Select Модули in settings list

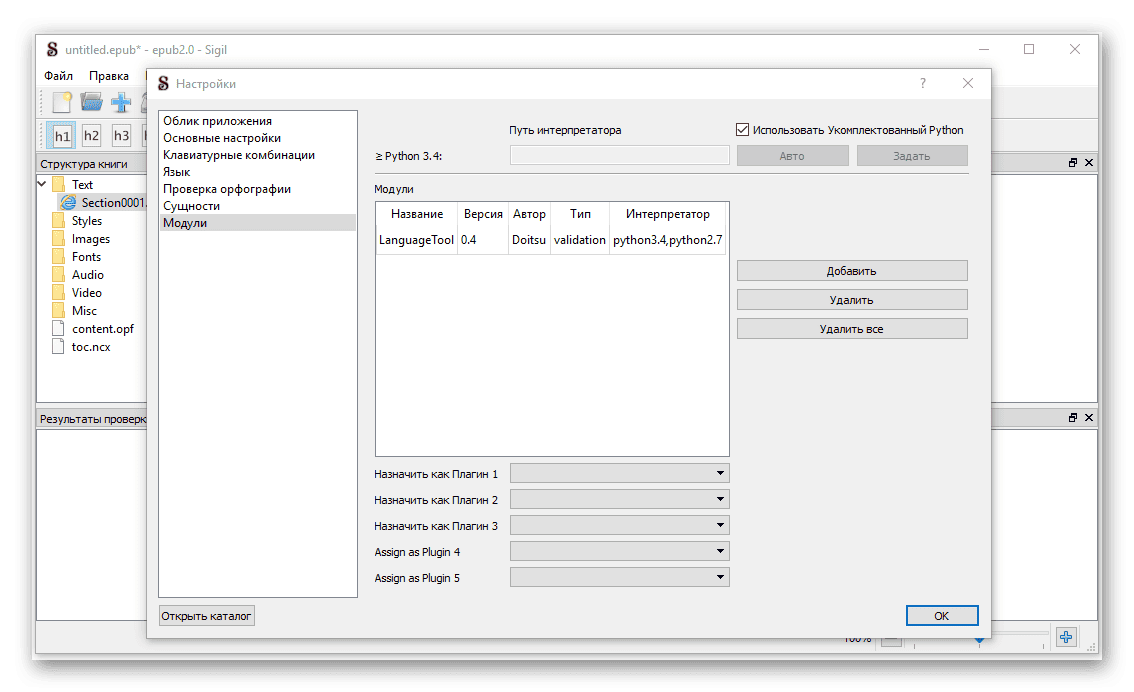tap(258, 223)
